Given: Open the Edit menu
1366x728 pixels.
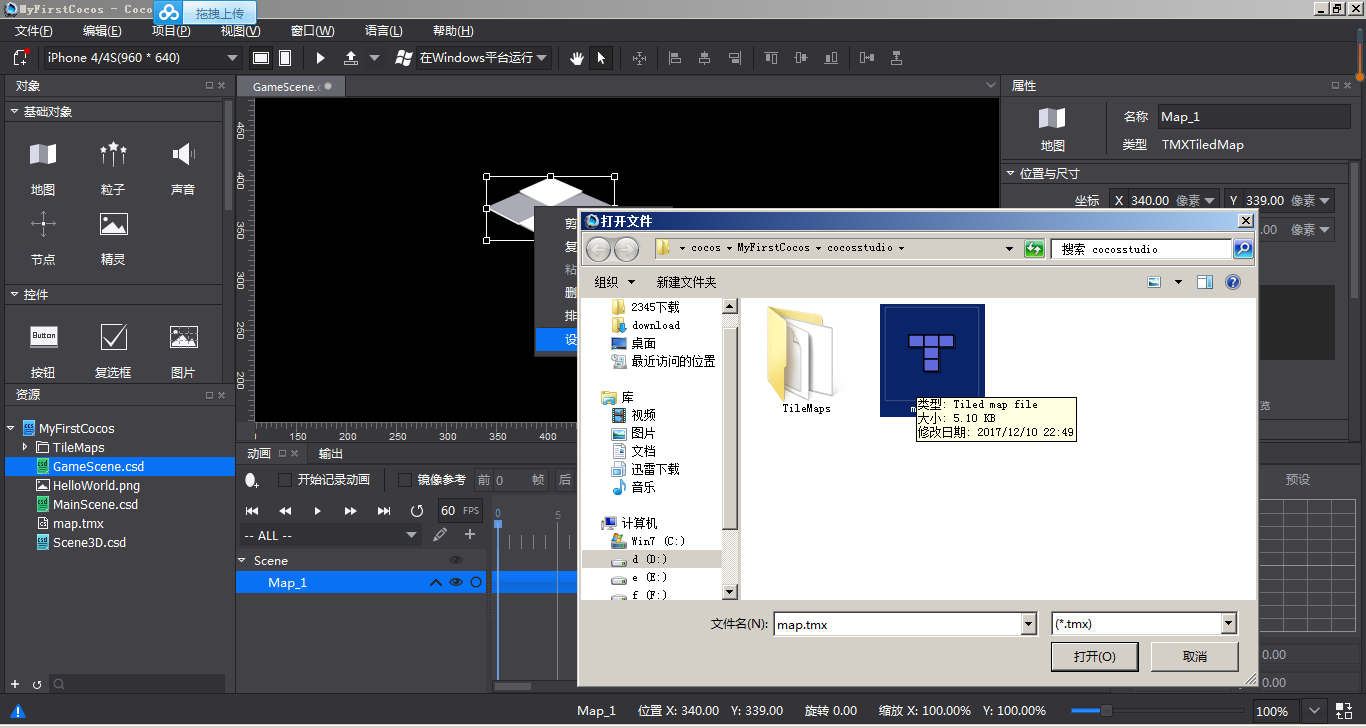Looking at the screenshot, I should 102,31.
